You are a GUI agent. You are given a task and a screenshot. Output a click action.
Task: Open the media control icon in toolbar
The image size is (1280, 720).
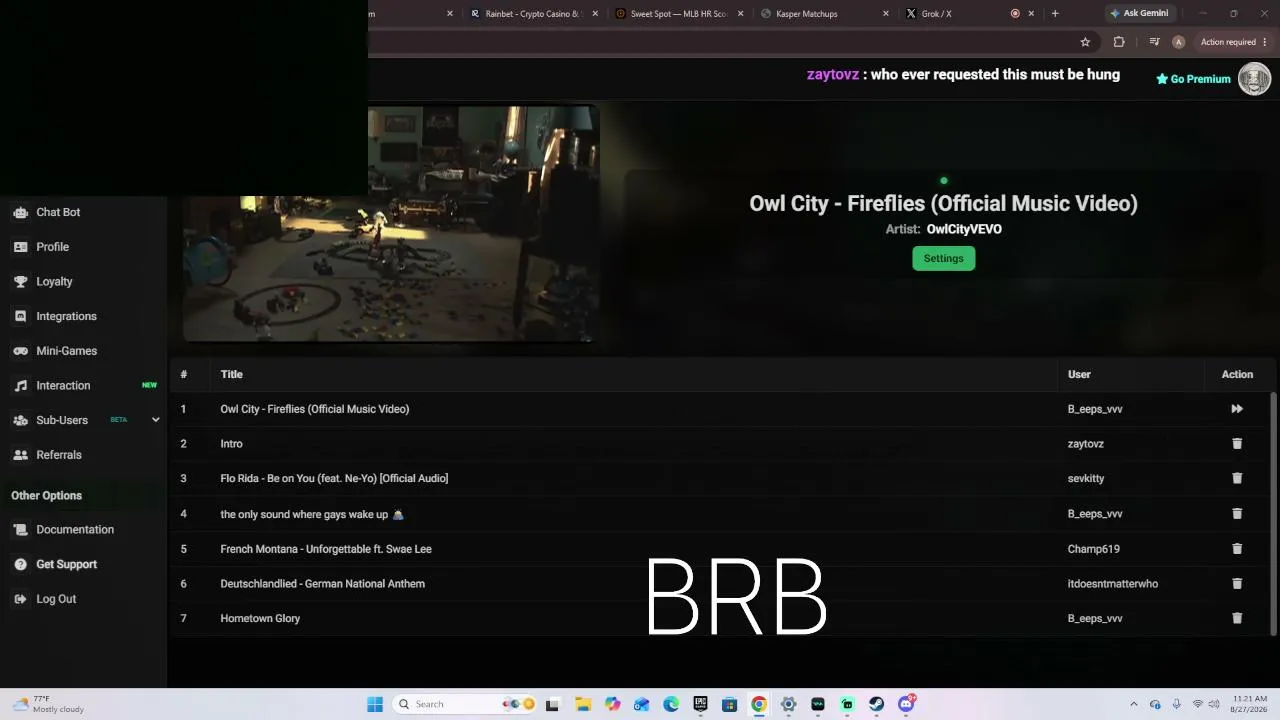(1154, 42)
